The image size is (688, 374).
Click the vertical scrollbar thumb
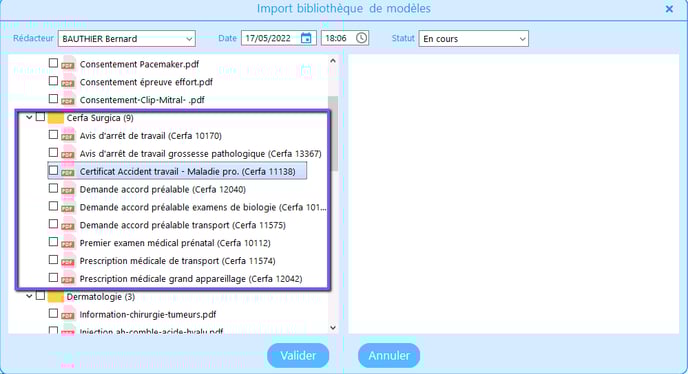point(333,134)
